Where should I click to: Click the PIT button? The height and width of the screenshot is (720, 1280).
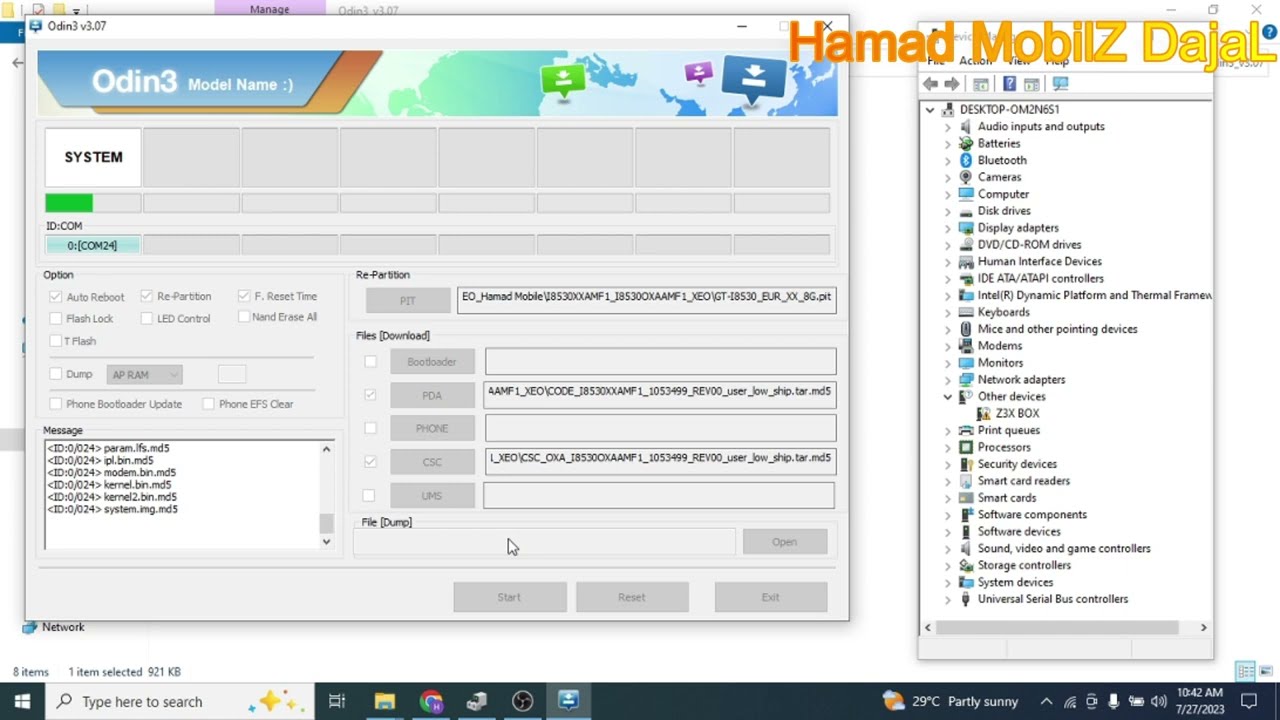(407, 300)
